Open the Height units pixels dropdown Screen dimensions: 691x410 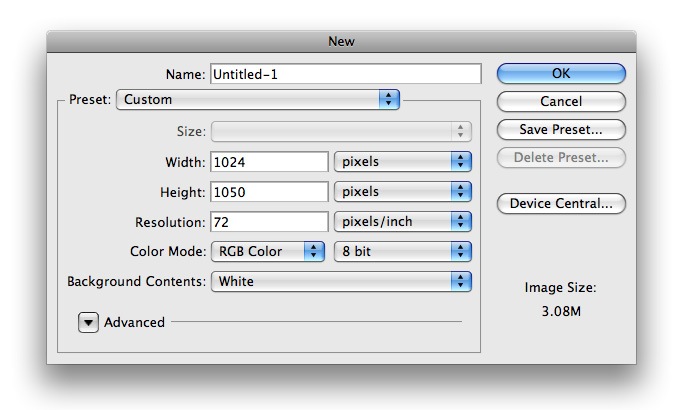point(403,192)
